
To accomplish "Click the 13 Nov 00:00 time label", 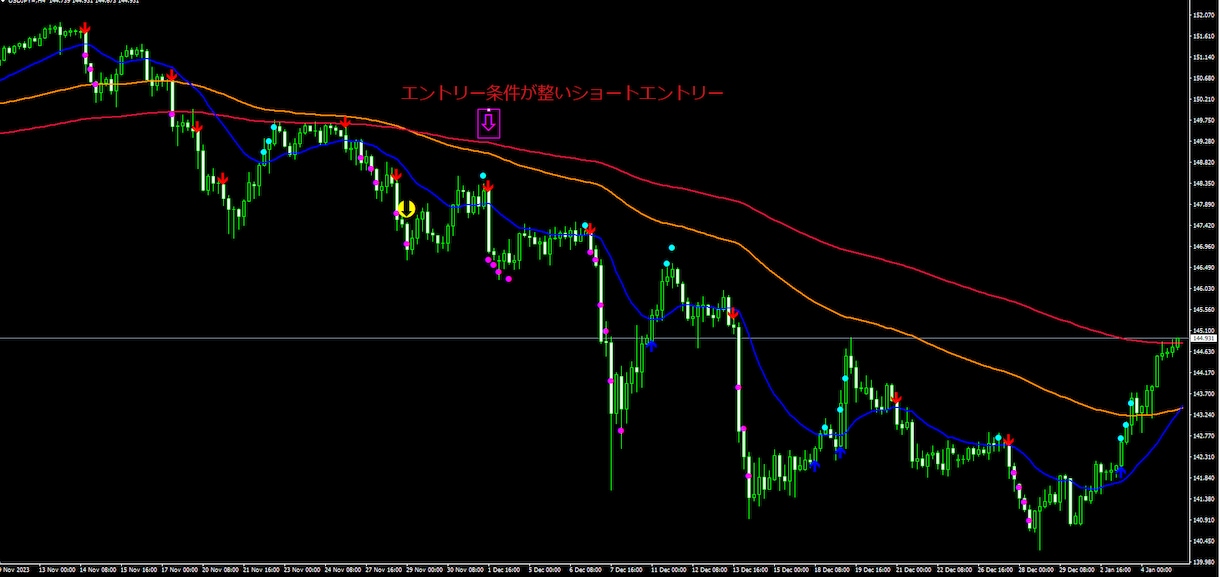I will tap(55, 571).
